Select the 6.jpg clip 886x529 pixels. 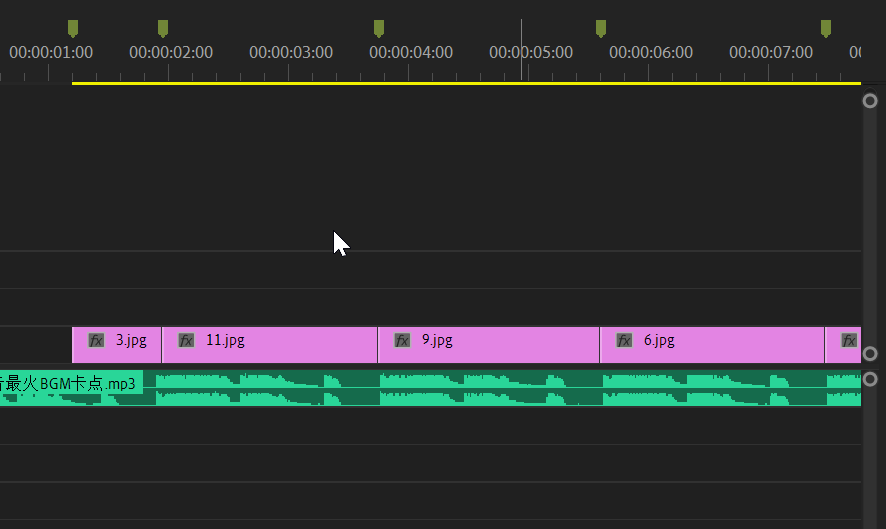[712, 345]
